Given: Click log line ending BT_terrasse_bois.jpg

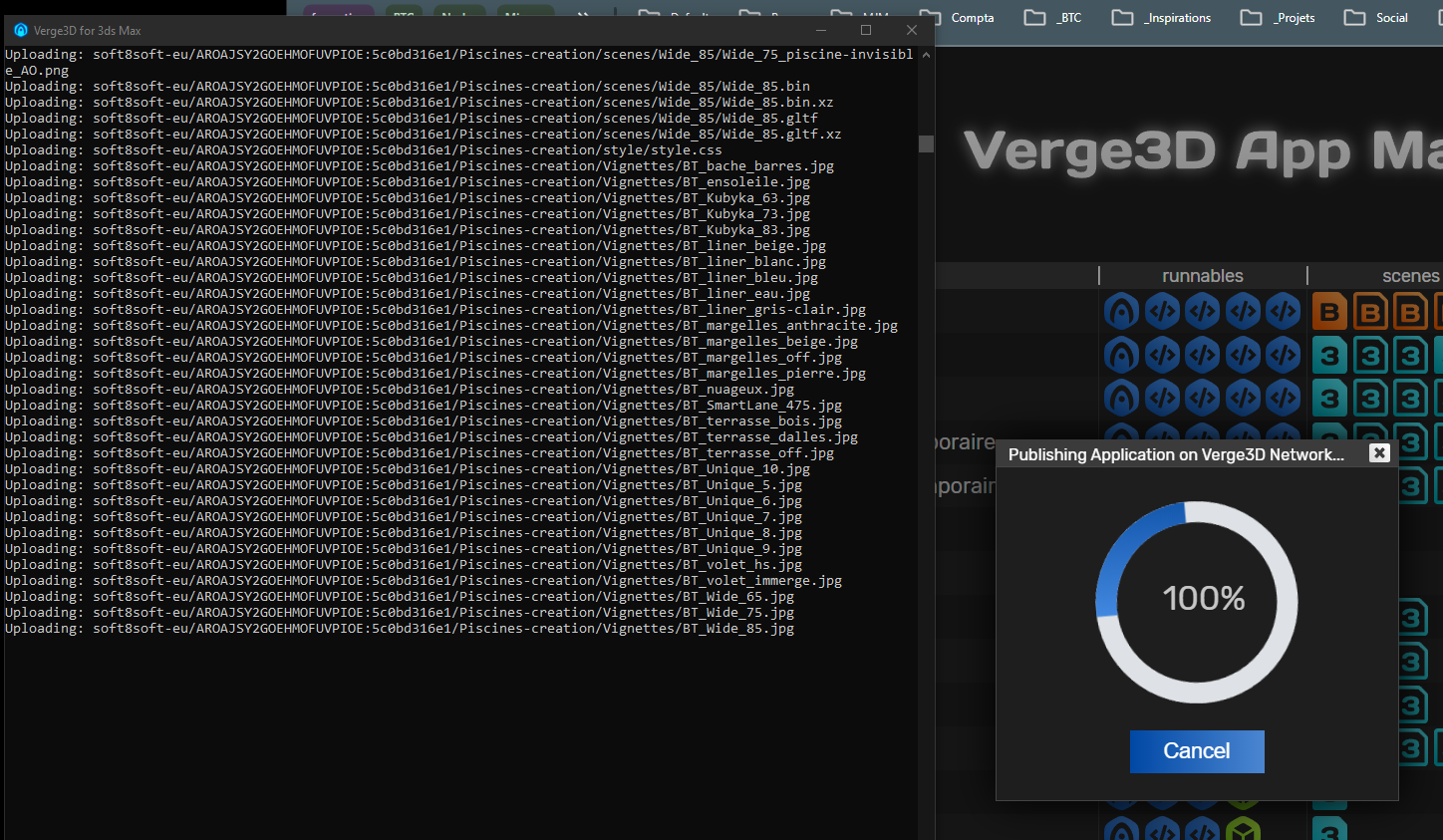Looking at the screenshot, I should (424, 420).
